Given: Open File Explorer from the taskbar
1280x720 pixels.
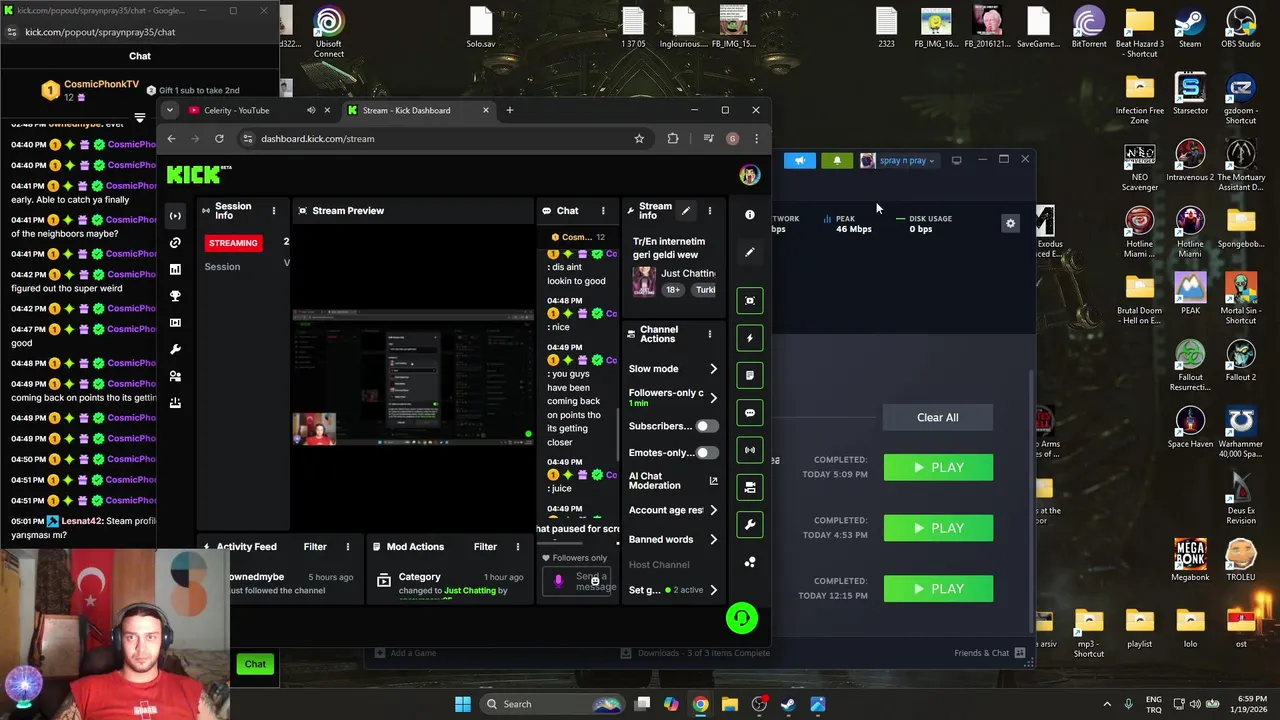Looking at the screenshot, I should 730,704.
